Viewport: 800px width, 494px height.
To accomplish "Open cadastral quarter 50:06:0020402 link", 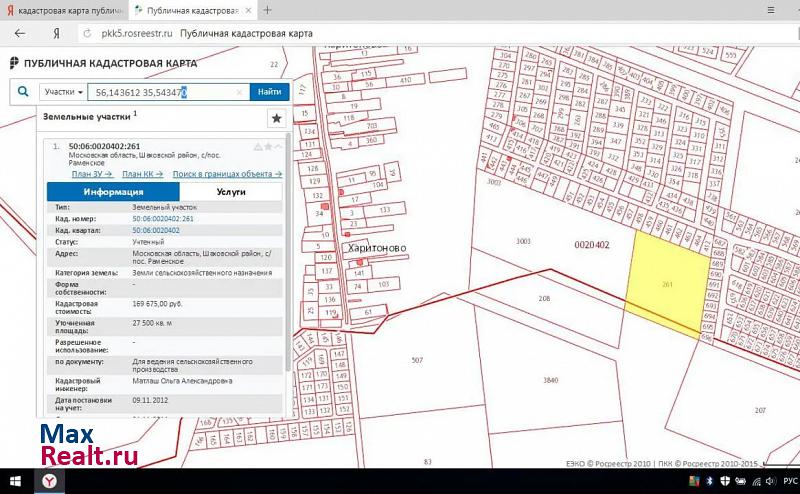I will coord(156,230).
